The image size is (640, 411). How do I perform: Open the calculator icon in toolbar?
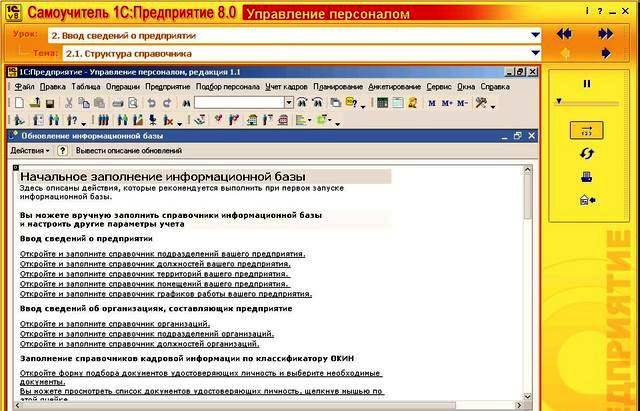(x=382, y=103)
